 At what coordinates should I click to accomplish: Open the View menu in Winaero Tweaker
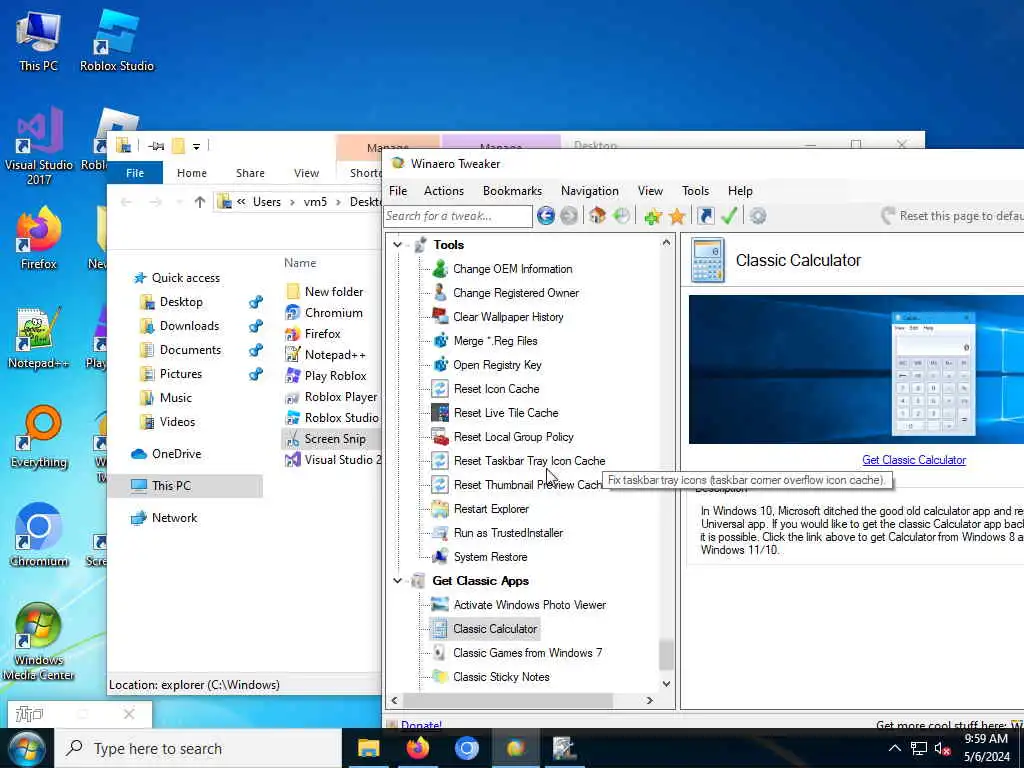point(650,191)
